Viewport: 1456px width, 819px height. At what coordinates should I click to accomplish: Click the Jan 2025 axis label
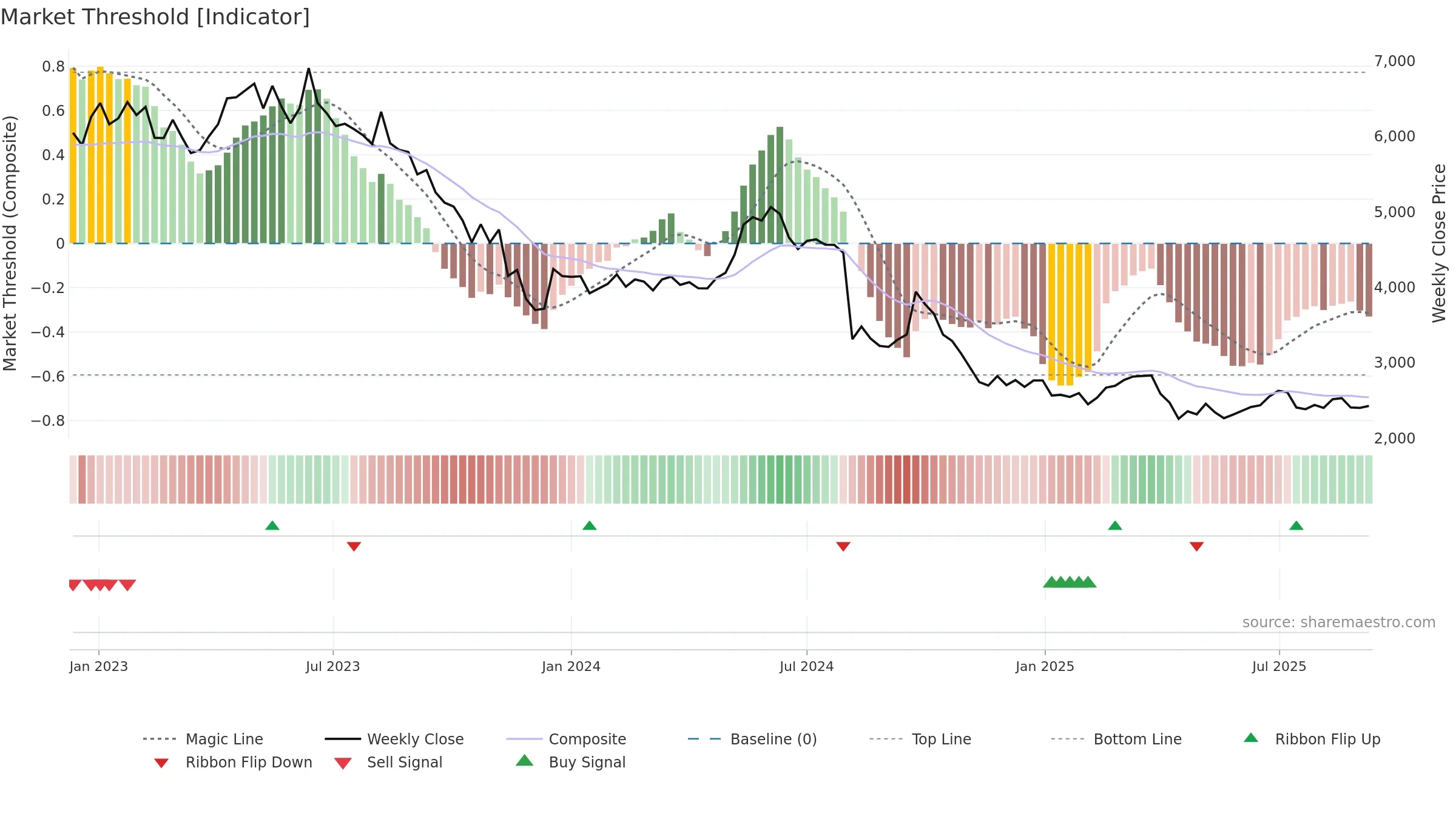[x=1045, y=666]
